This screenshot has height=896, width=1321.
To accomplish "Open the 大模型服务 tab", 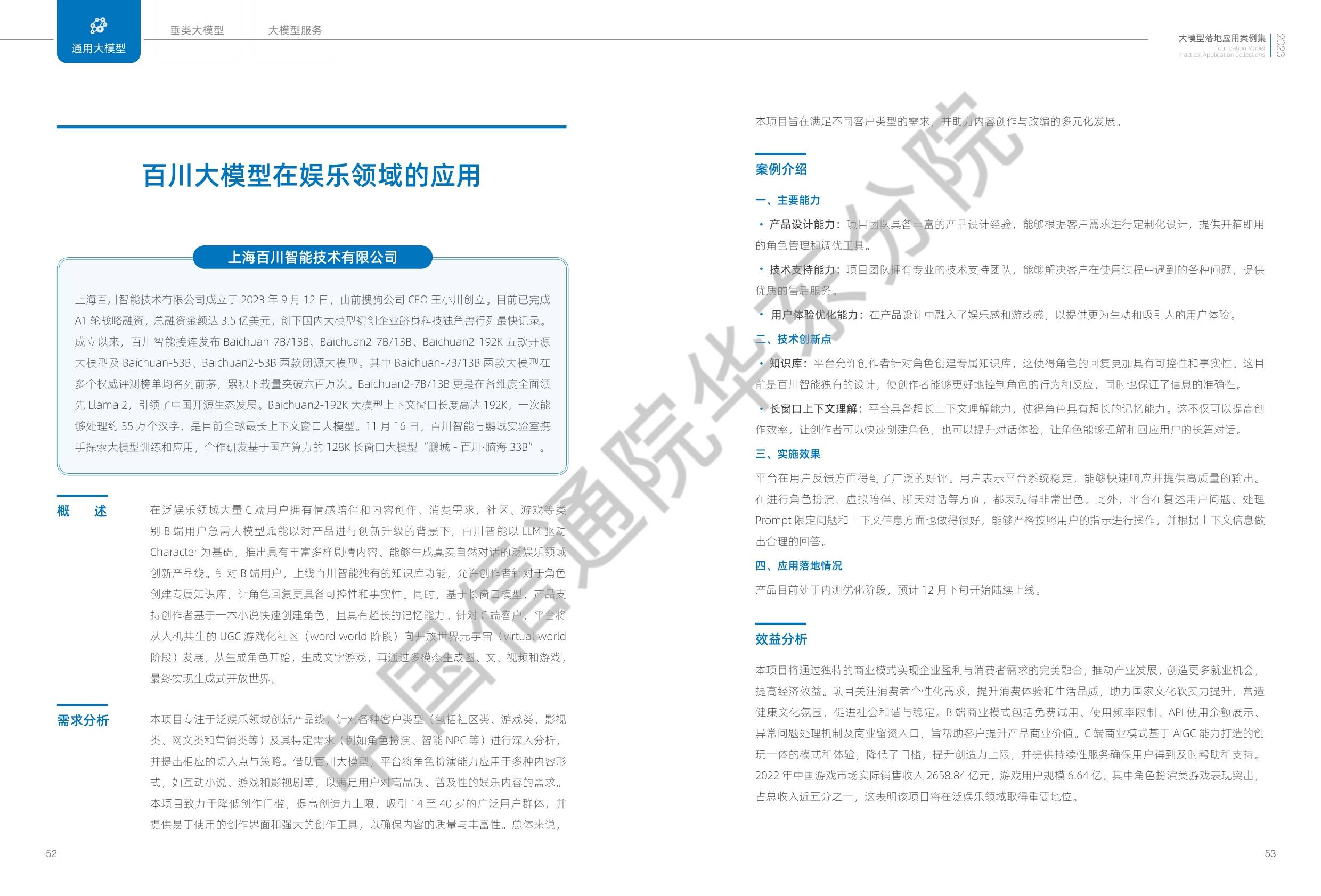I will click(295, 30).
